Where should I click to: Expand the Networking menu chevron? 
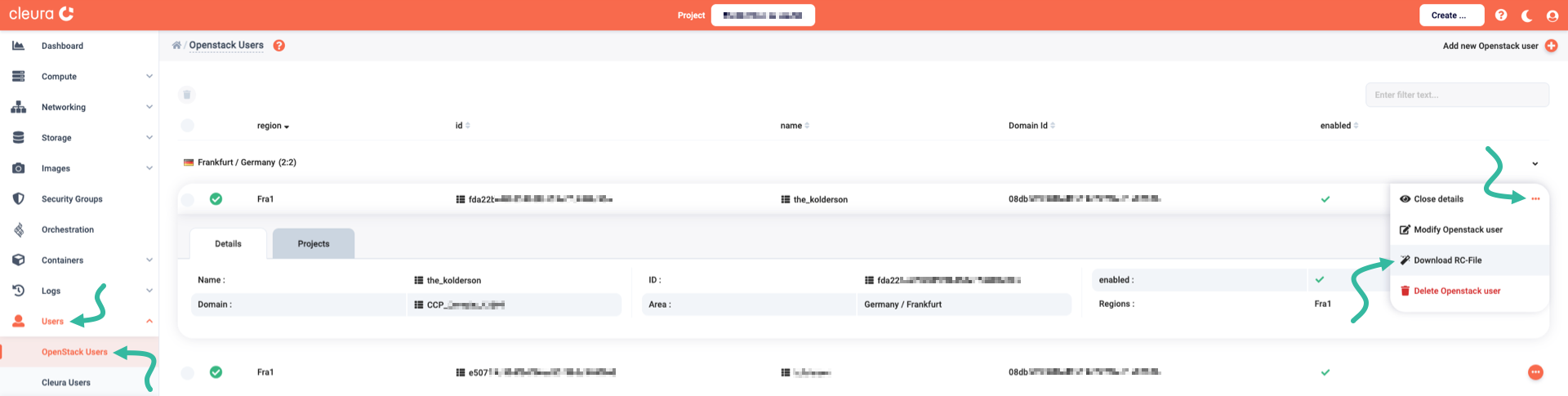pyautogui.click(x=149, y=107)
